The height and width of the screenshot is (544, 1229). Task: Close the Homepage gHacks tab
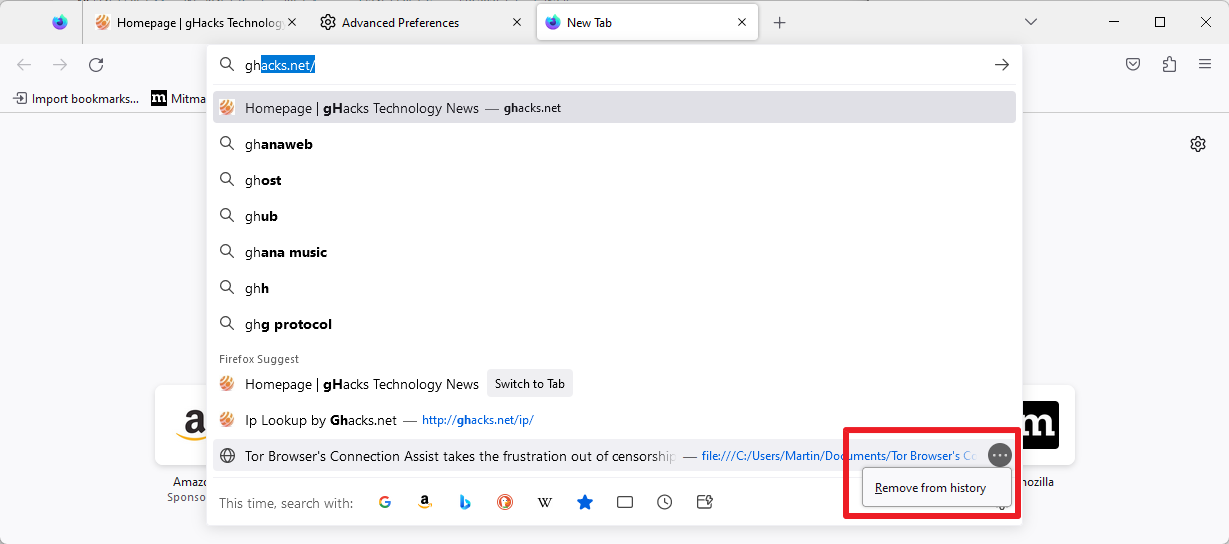pyautogui.click(x=291, y=22)
